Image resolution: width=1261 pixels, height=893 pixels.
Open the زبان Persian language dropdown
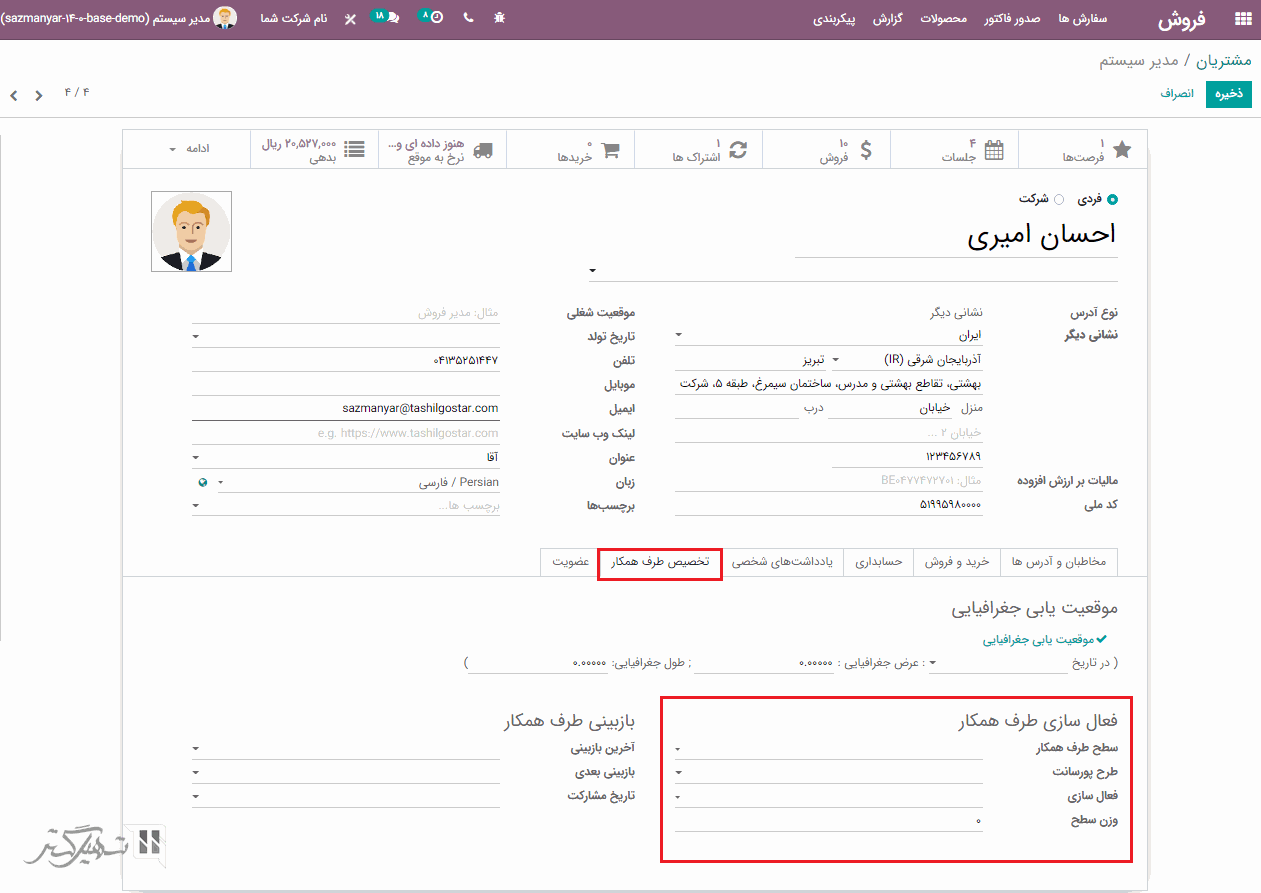pyautogui.click(x=359, y=483)
